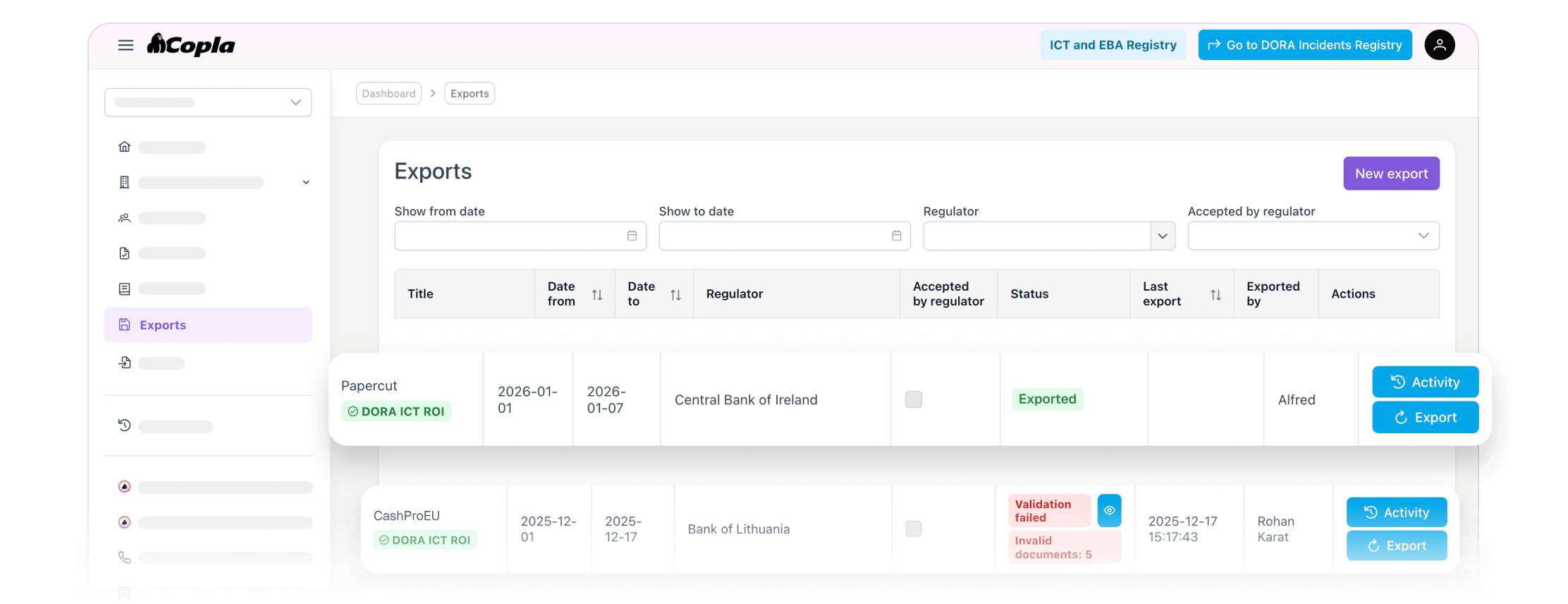
Task: Open calendar icon in Show from date
Action: tap(632, 236)
